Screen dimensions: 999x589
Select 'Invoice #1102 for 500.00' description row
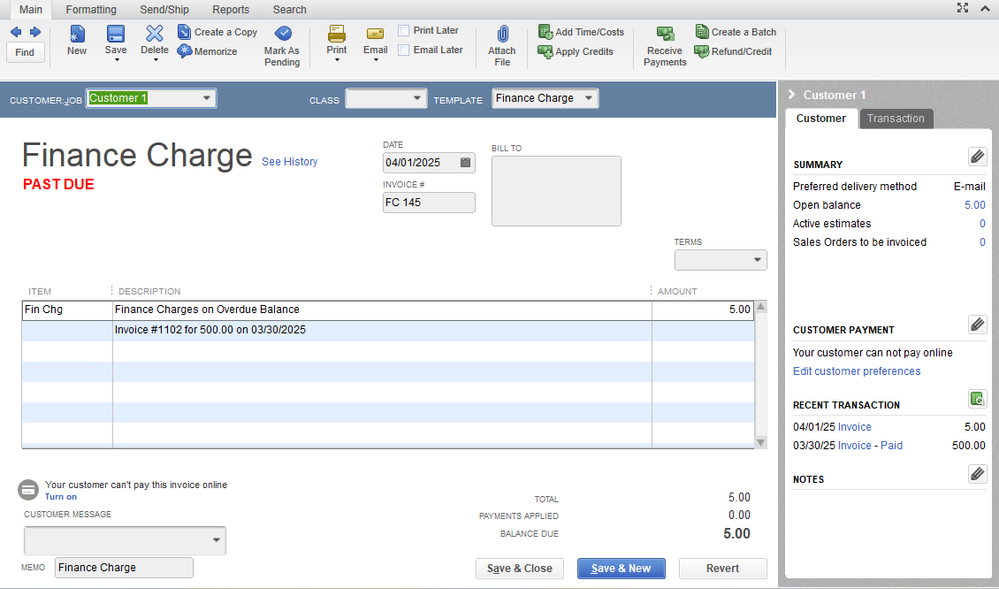(382, 330)
